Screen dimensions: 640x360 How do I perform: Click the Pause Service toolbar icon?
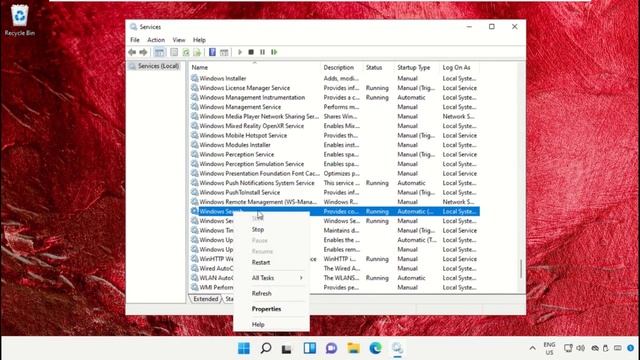pyautogui.click(x=262, y=52)
